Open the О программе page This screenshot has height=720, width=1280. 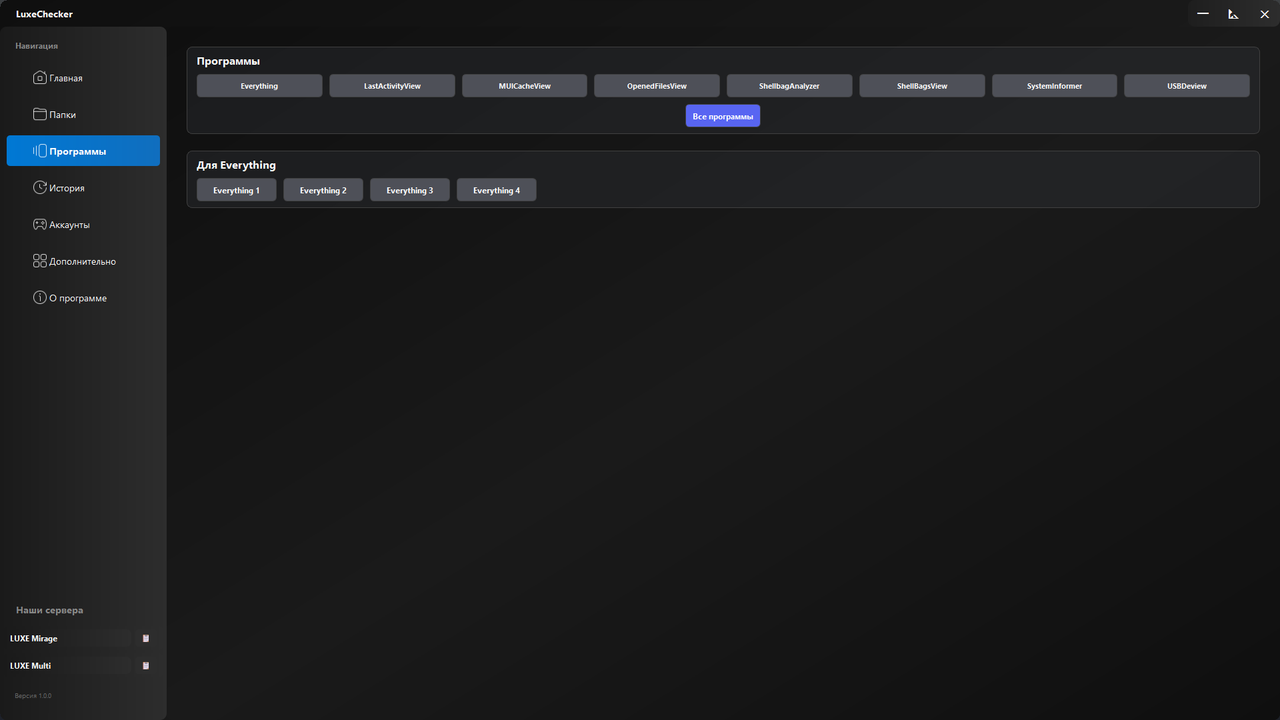click(83, 298)
